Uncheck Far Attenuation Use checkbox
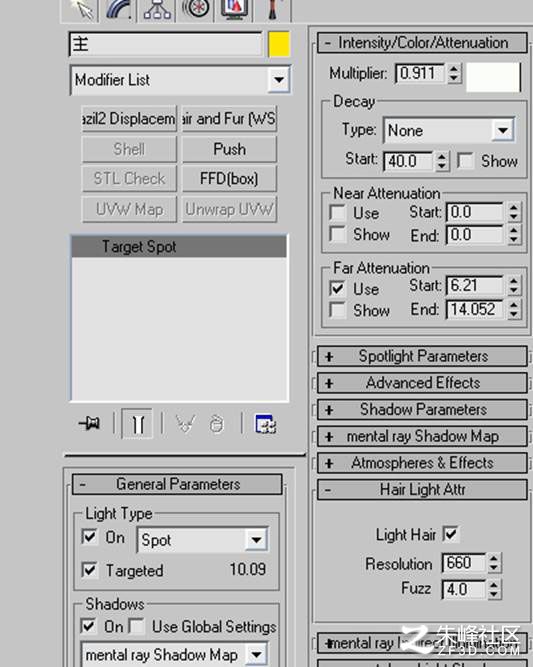The height and width of the screenshot is (667, 533). pyautogui.click(x=337, y=289)
